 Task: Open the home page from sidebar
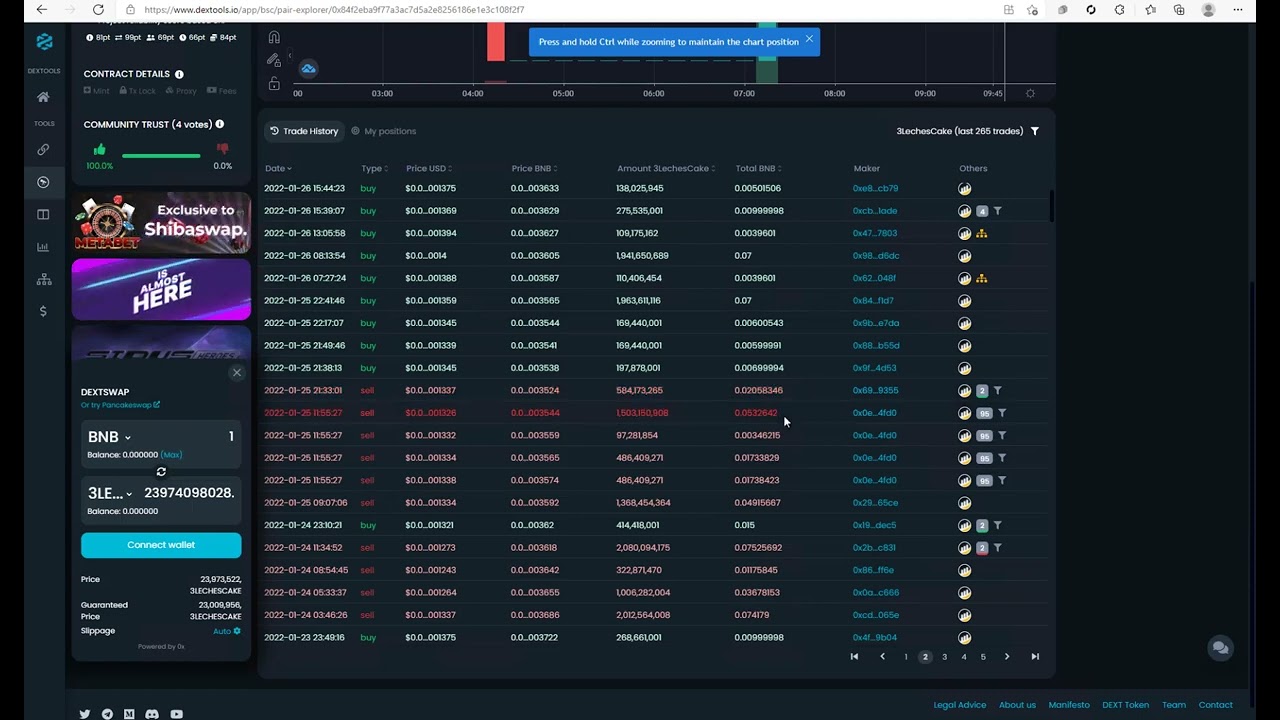(43, 97)
